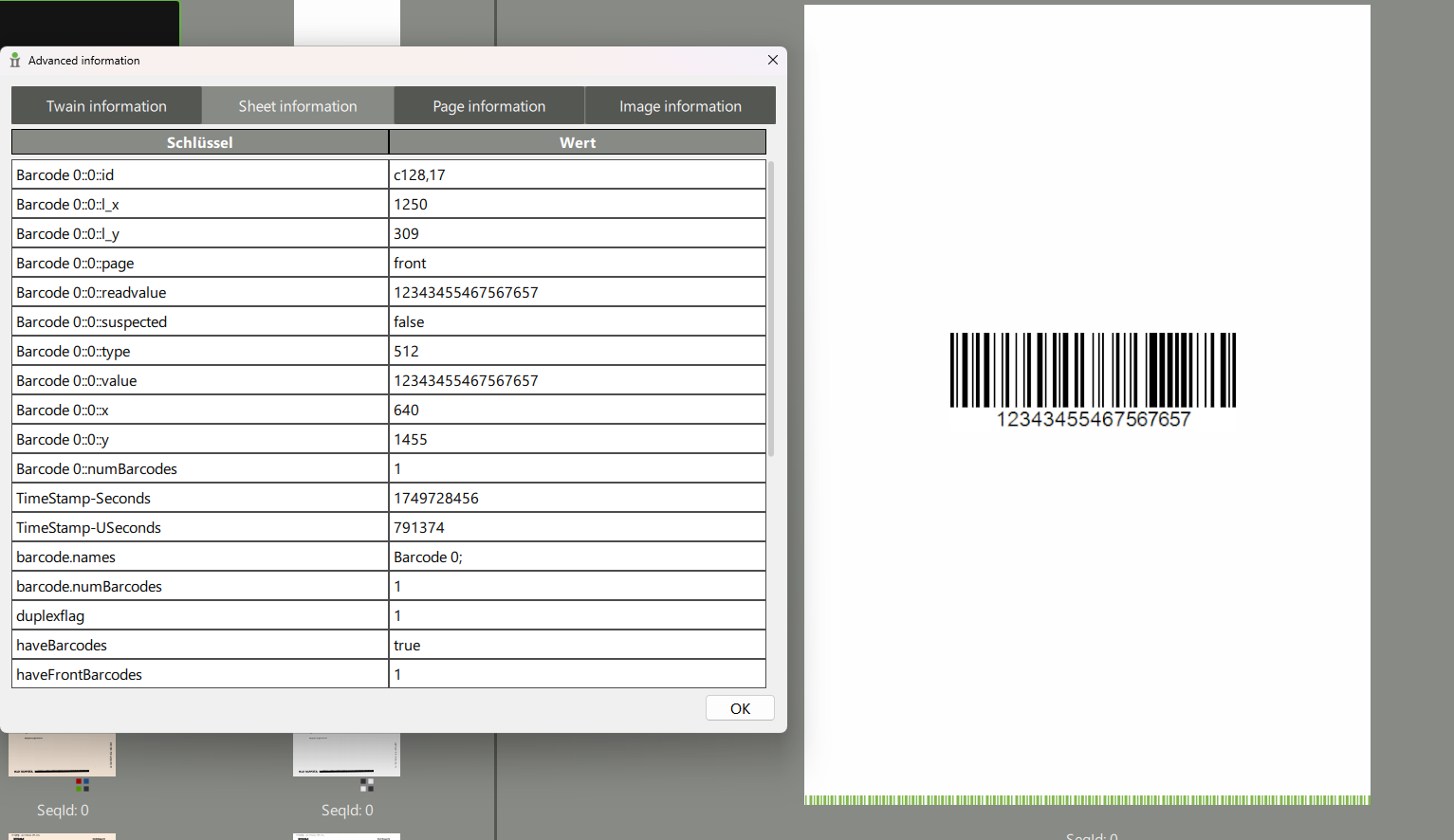The height and width of the screenshot is (840, 1454).
Task: Select the 1250 value cell
Action: coord(578,204)
